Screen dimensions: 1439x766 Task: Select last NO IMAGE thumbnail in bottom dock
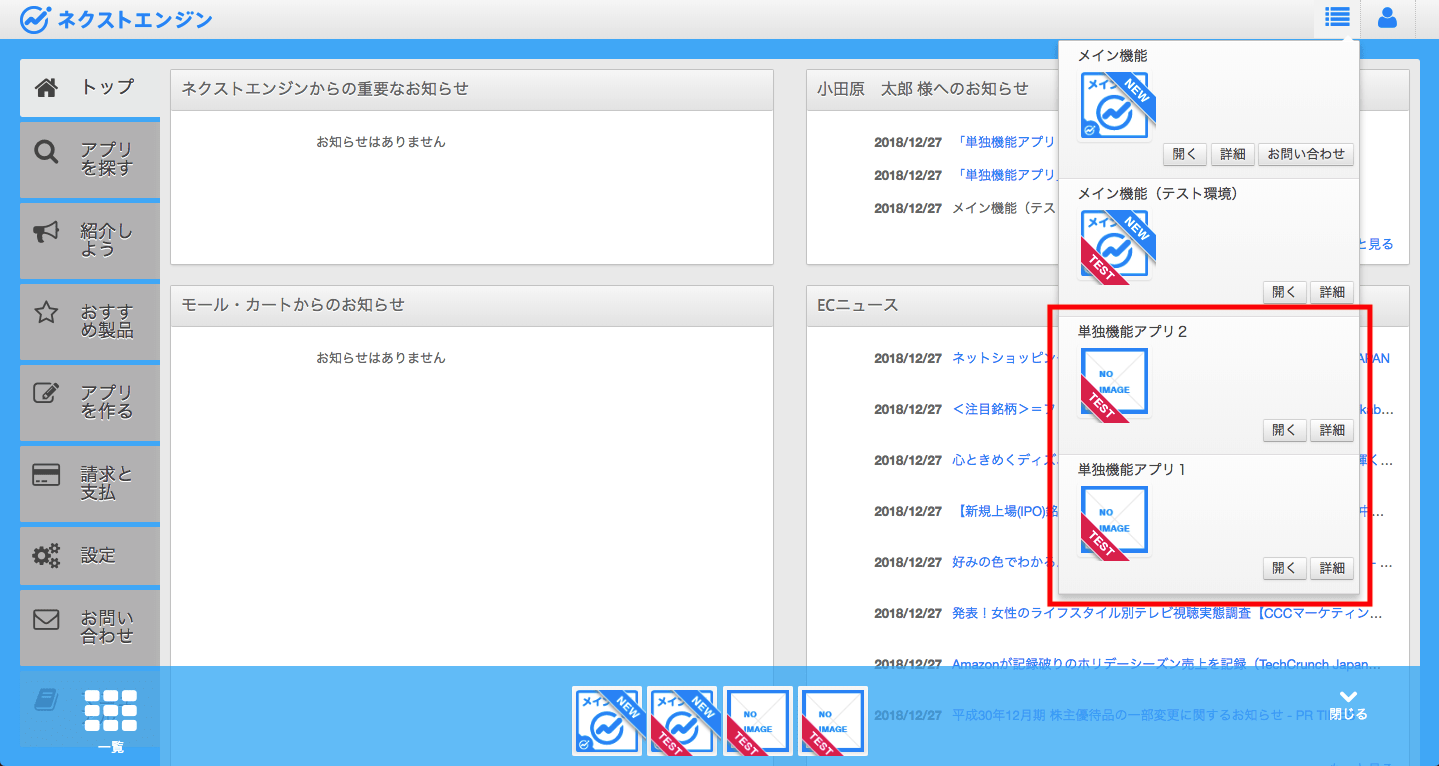(x=833, y=721)
